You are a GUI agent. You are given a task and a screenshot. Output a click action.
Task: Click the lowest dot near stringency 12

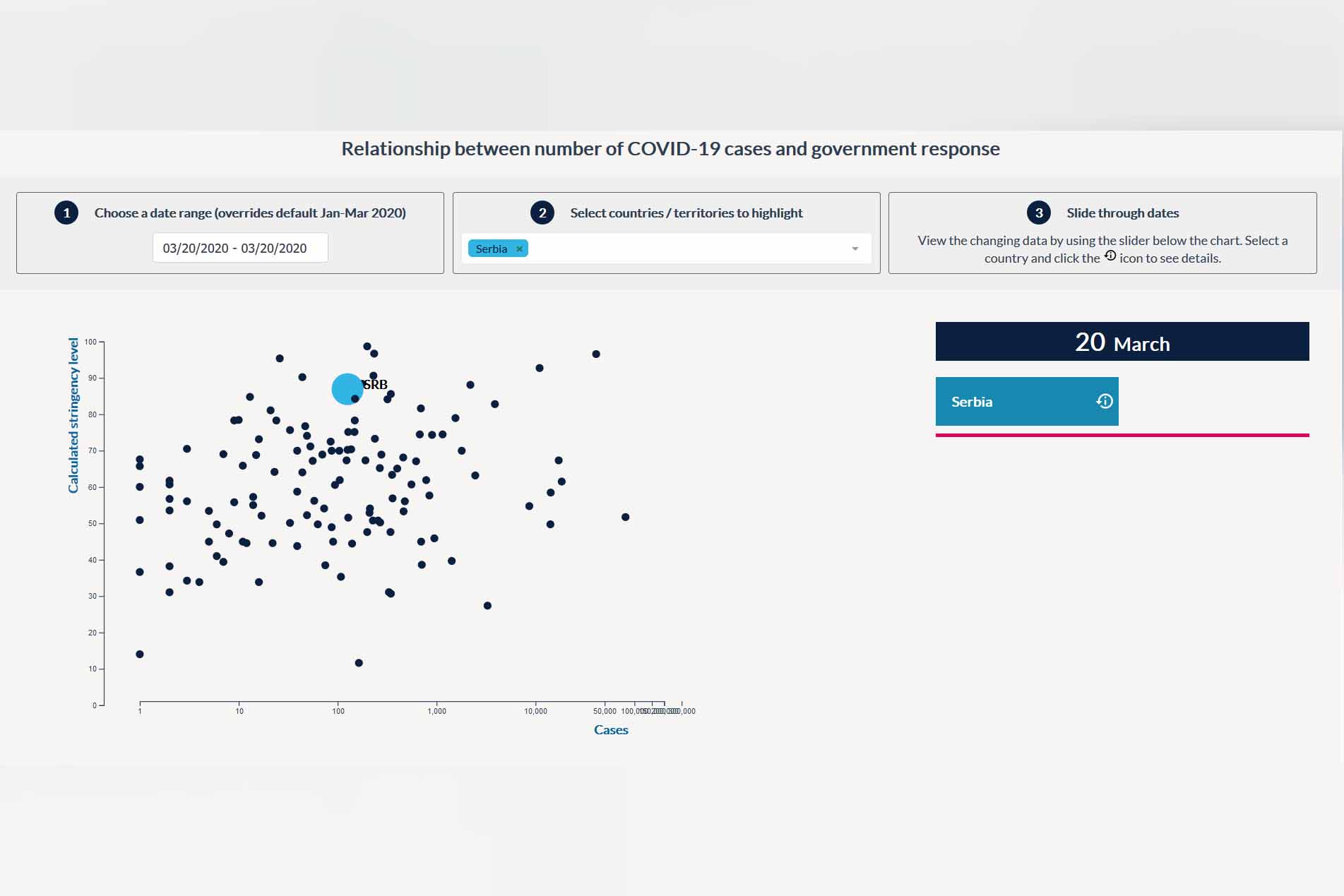pos(359,663)
